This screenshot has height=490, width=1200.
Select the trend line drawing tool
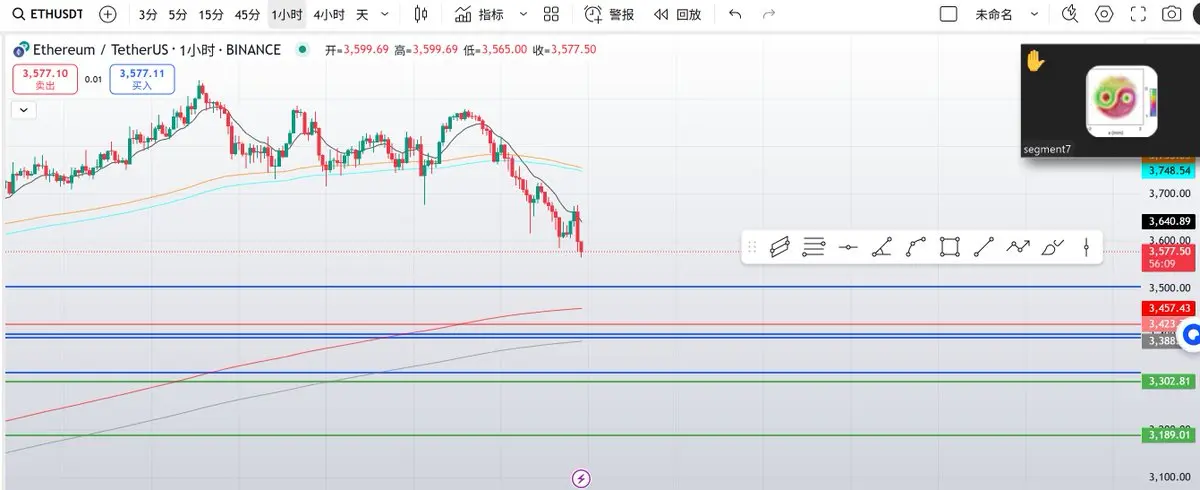(x=984, y=248)
